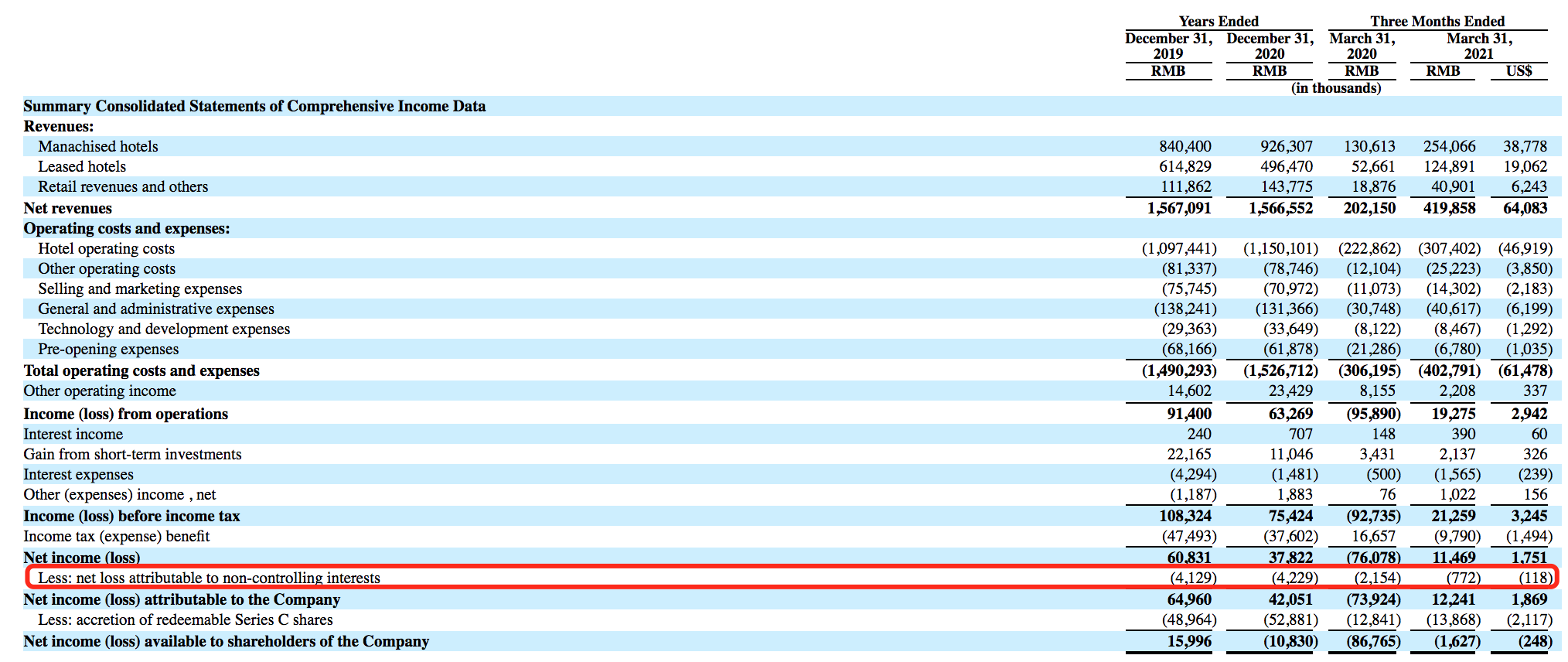The width and height of the screenshot is (1568, 662).
Task: Click 'General and administrative expenses' label
Action: pos(156,309)
